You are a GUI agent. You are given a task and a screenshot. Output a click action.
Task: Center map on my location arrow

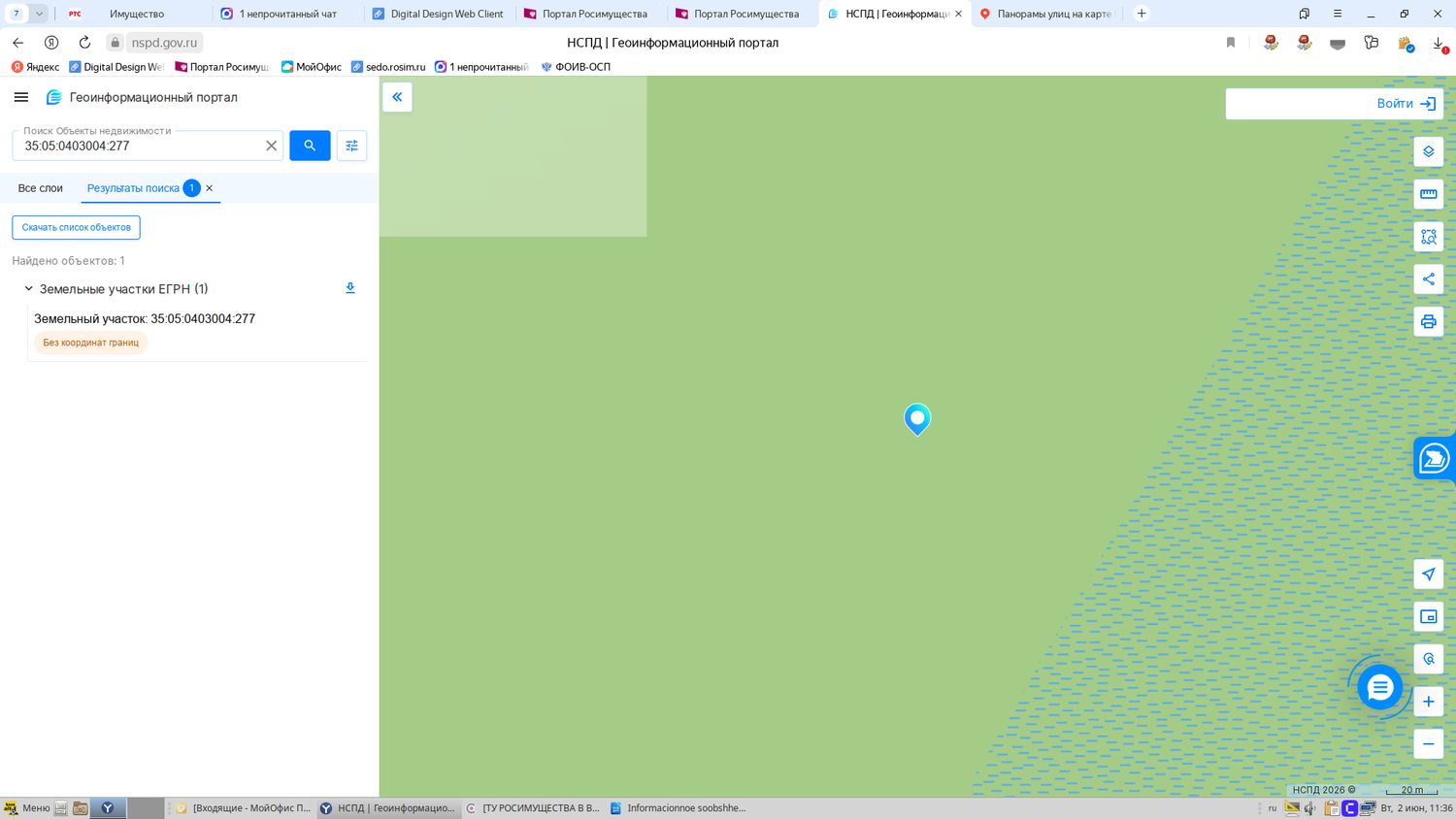[1428, 574]
